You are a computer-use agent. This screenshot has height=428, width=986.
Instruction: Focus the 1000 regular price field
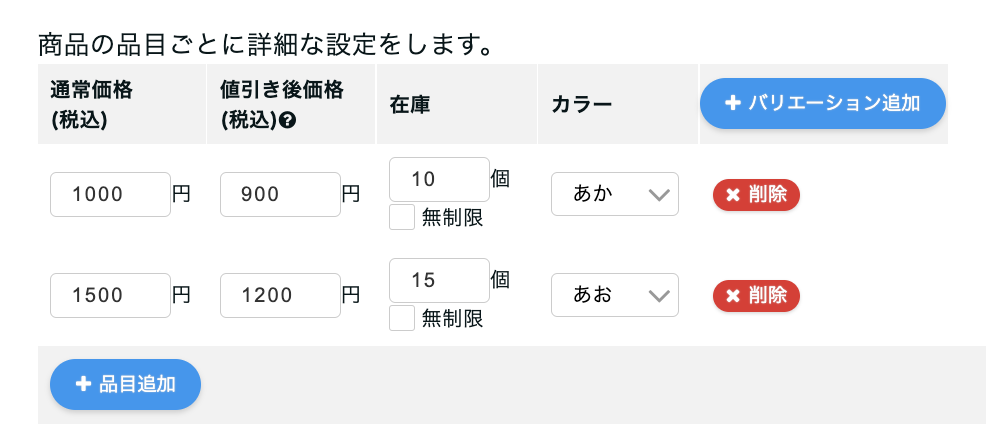tap(110, 194)
